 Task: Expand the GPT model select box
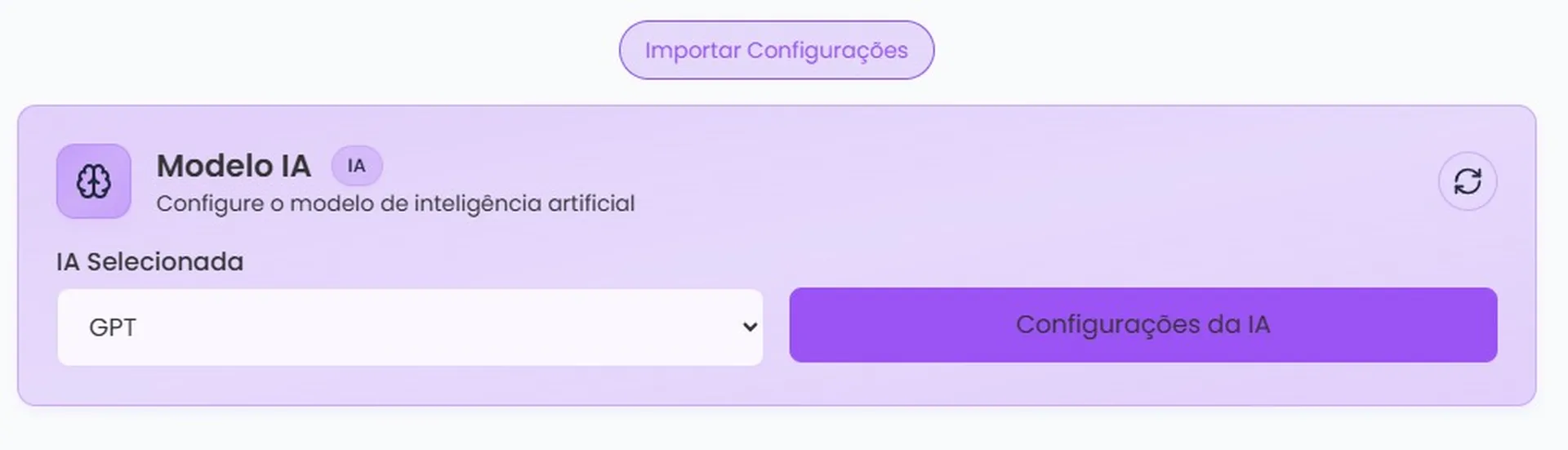click(409, 327)
